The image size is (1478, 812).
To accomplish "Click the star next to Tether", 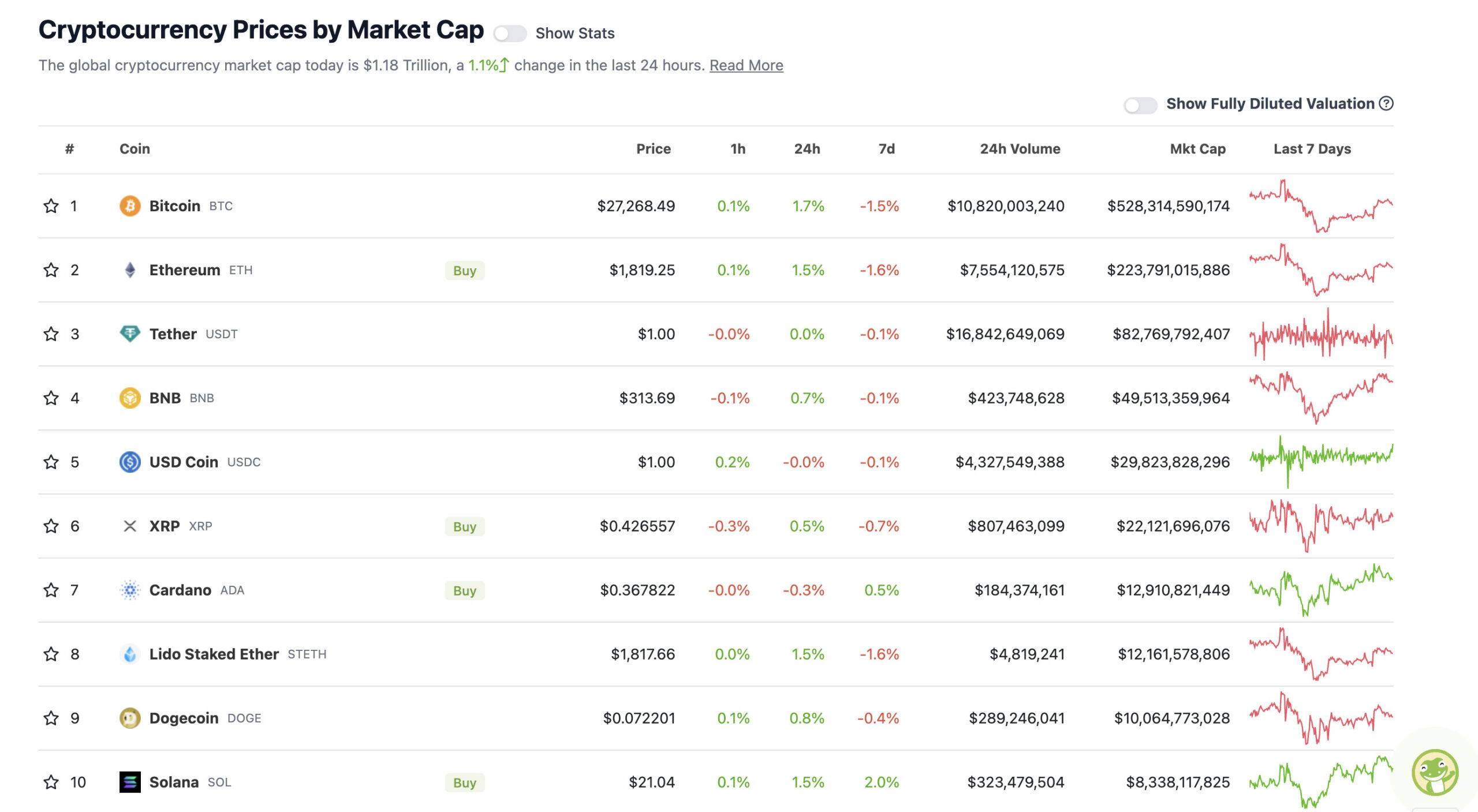I will (51, 334).
